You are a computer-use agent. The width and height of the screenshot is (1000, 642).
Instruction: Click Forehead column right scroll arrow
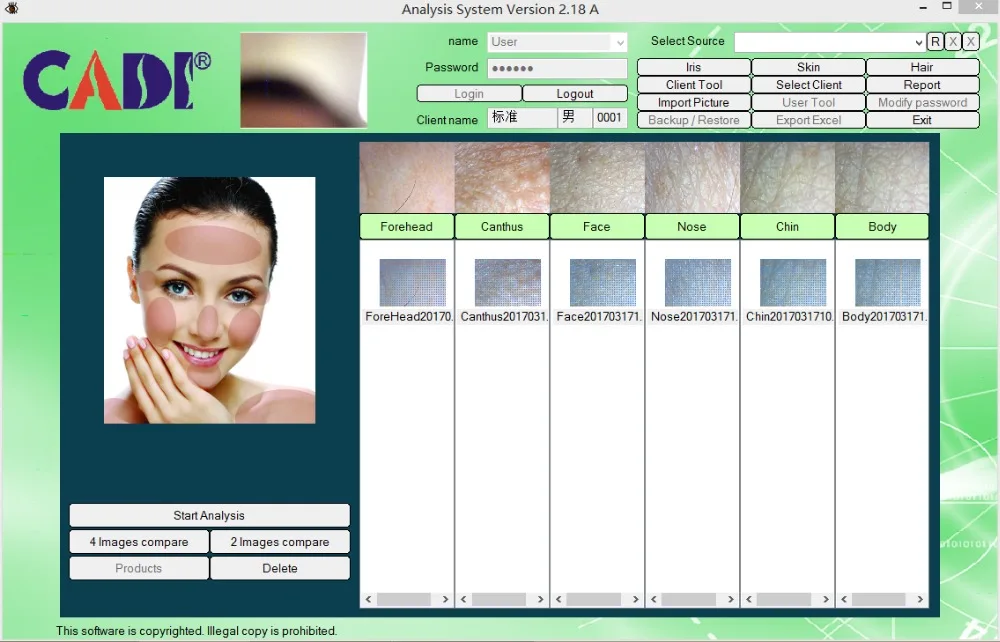click(x=445, y=599)
